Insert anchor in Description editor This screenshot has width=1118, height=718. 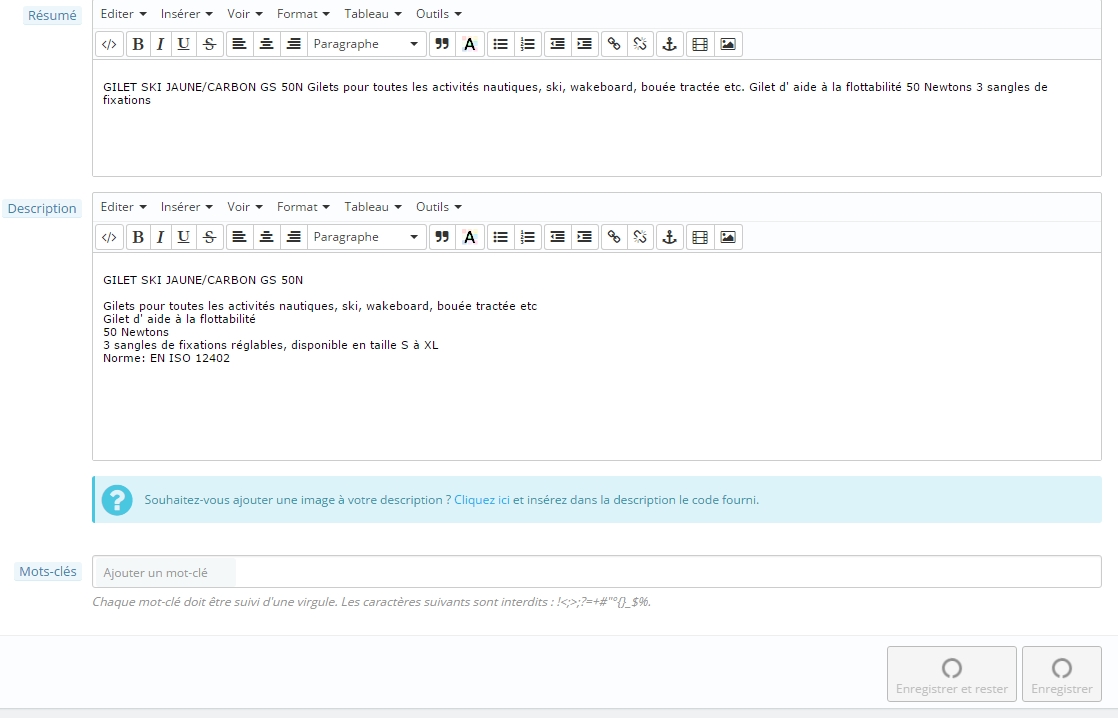pyautogui.click(x=670, y=237)
